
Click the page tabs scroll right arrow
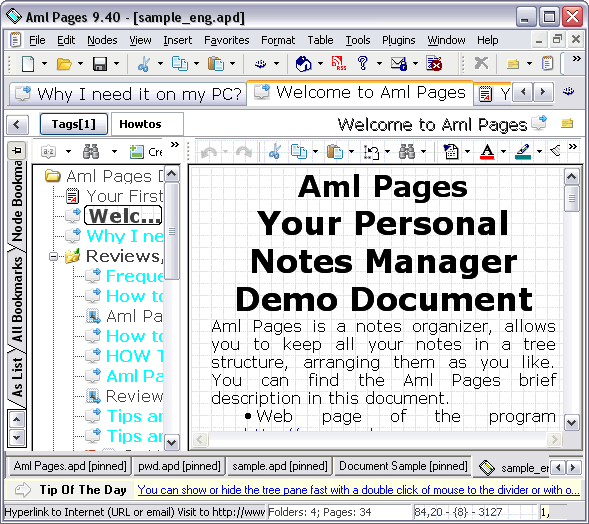pyautogui.click(x=543, y=91)
